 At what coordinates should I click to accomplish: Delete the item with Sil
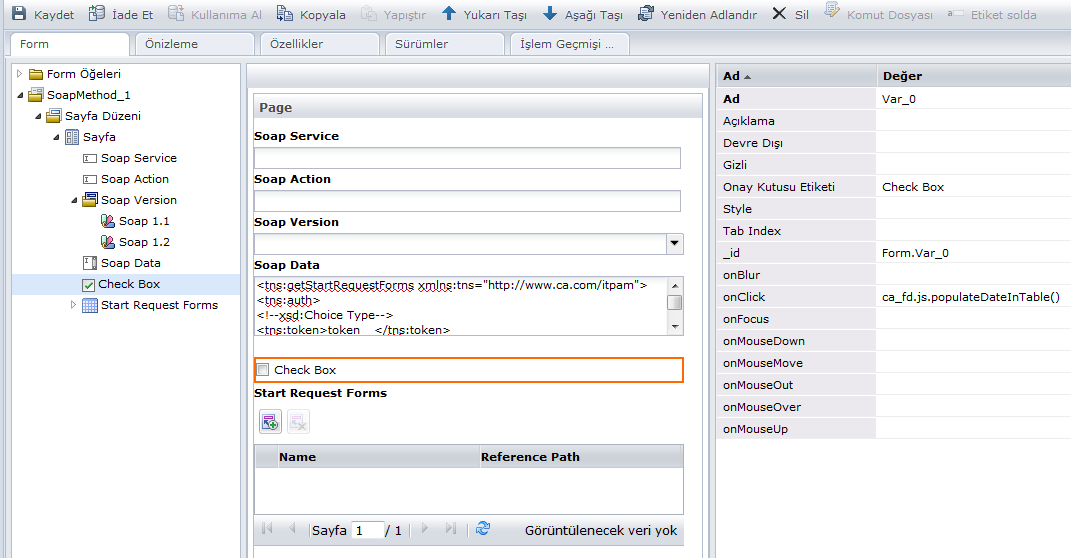[x=779, y=14]
